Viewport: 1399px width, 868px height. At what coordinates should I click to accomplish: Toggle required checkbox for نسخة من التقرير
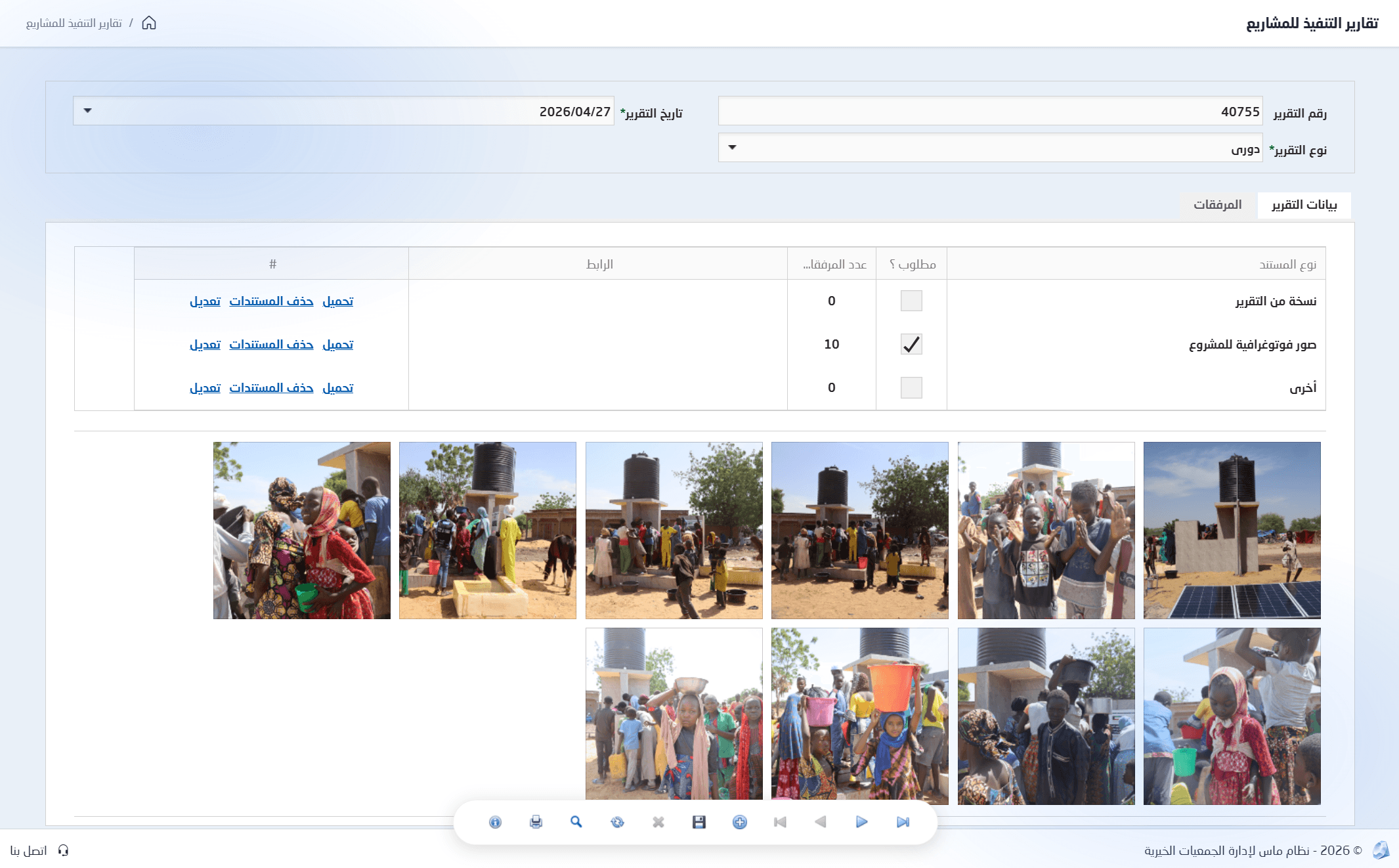click(x=911, y=301)
